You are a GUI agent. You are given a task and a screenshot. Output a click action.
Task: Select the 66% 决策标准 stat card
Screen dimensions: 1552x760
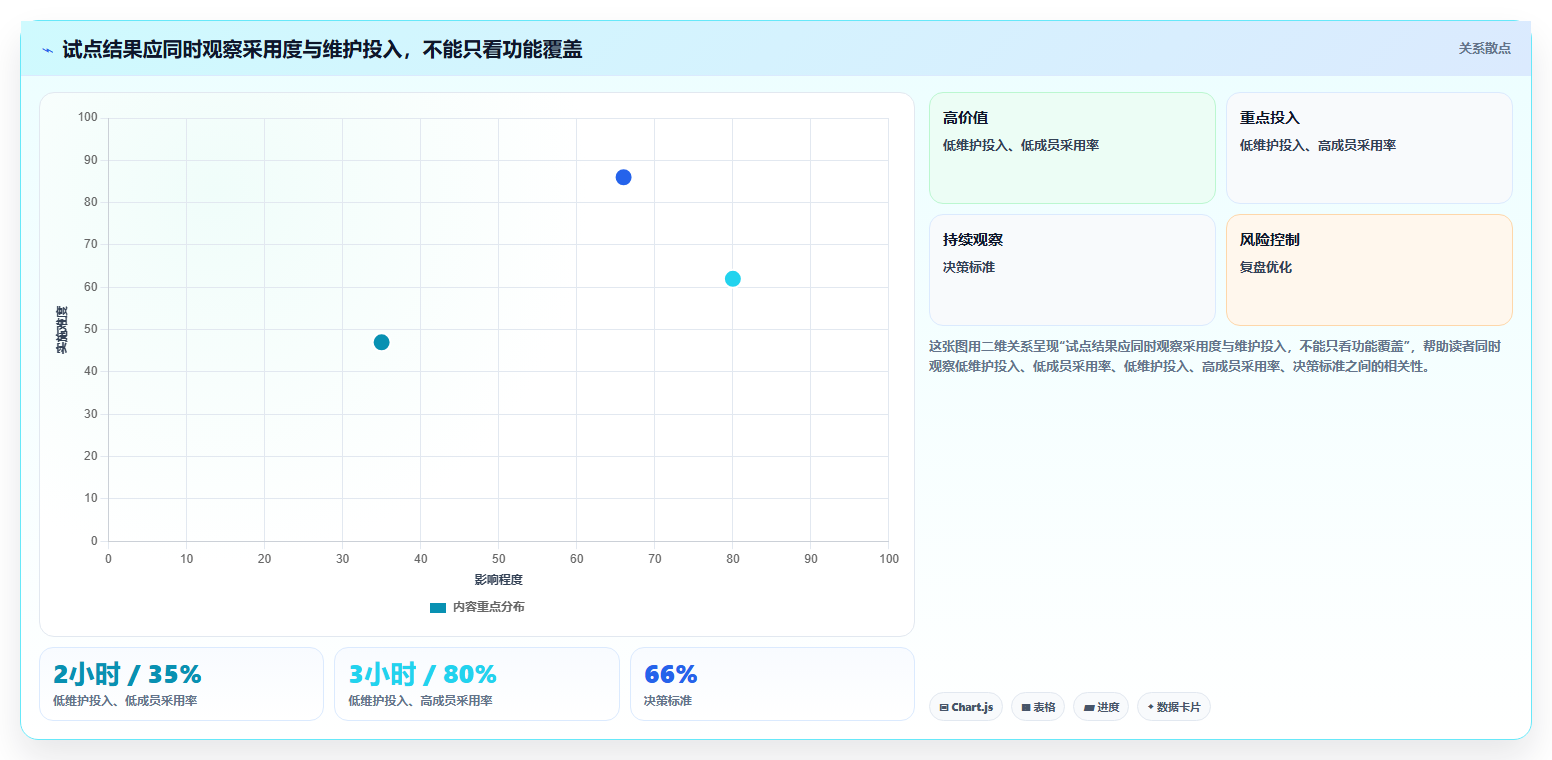(772, 684)
